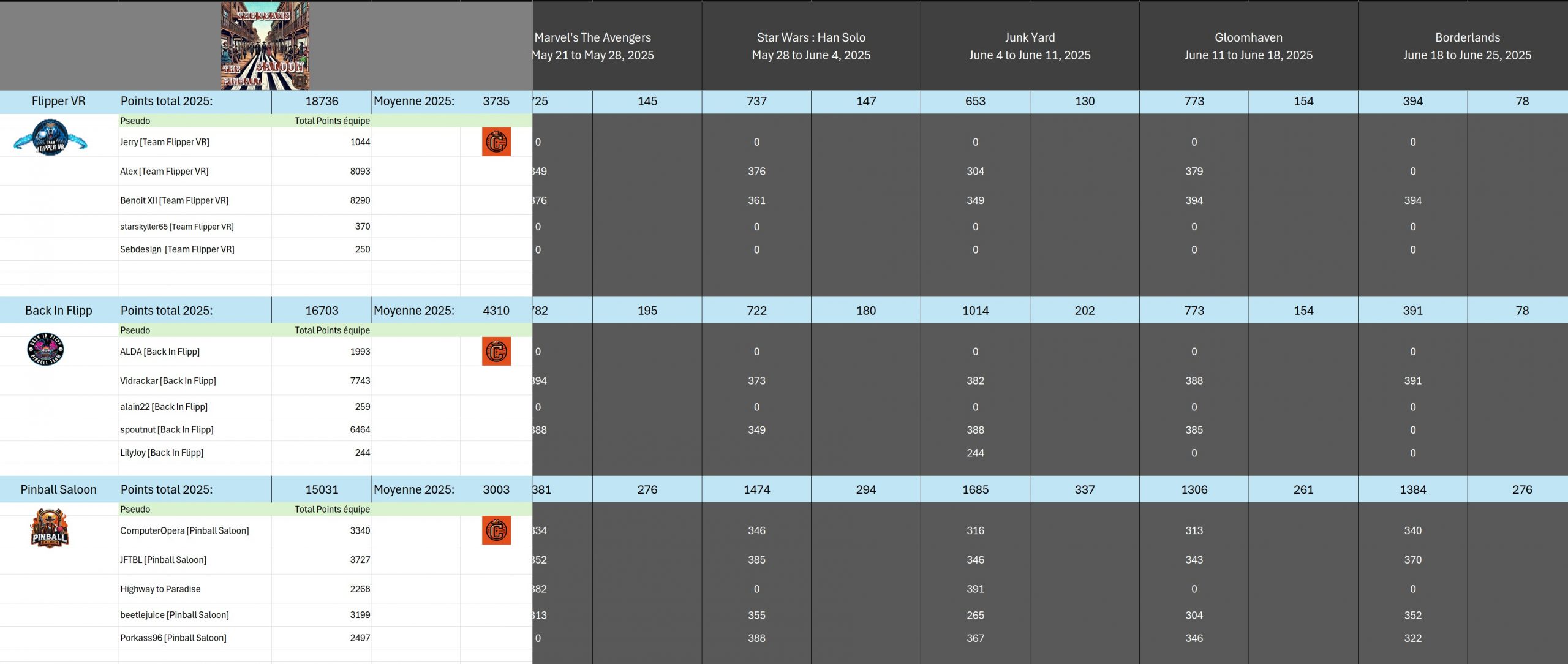Image resolution: width=1568 pixels, height=664 pixels.
Task: Click the Teams Saloon Pinball header image
Action: (x=265, y=46)
